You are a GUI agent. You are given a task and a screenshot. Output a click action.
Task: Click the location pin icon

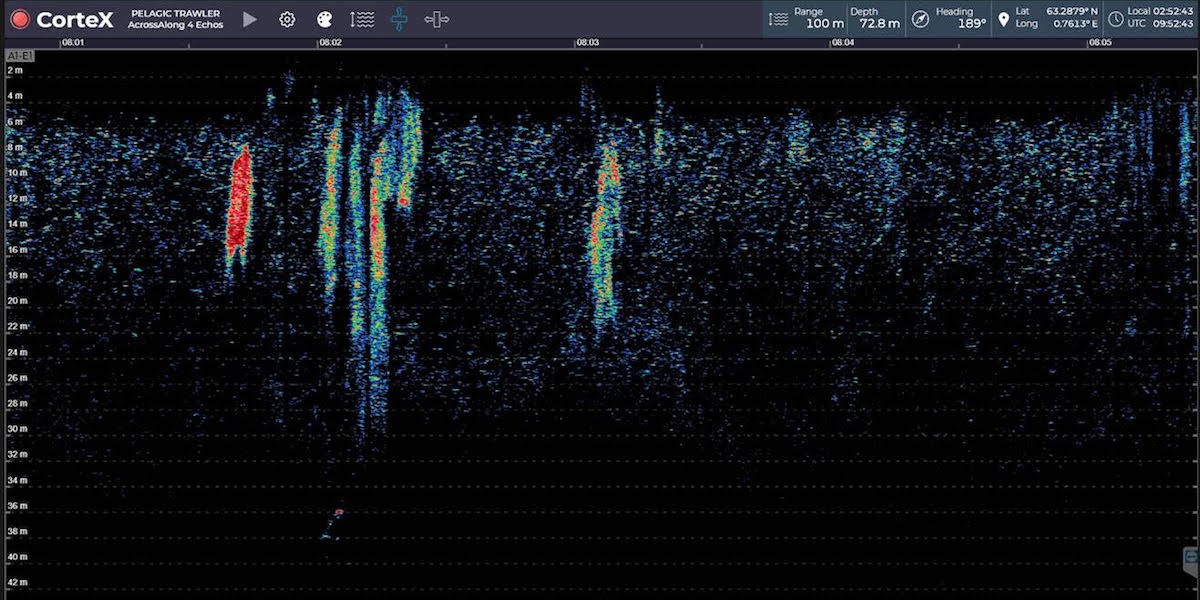click(x=1003, y=19)
